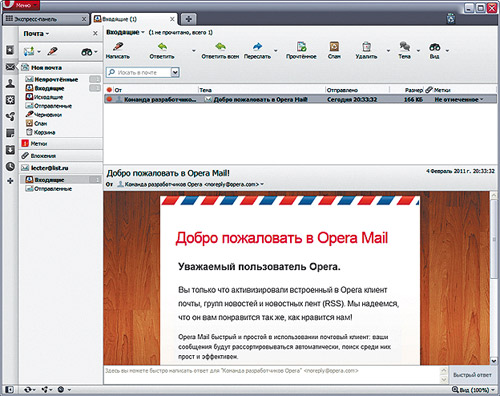Open the notes sidebar icon
The height and width of the screenshot is (396, 500).
click(x=10, y=133)
